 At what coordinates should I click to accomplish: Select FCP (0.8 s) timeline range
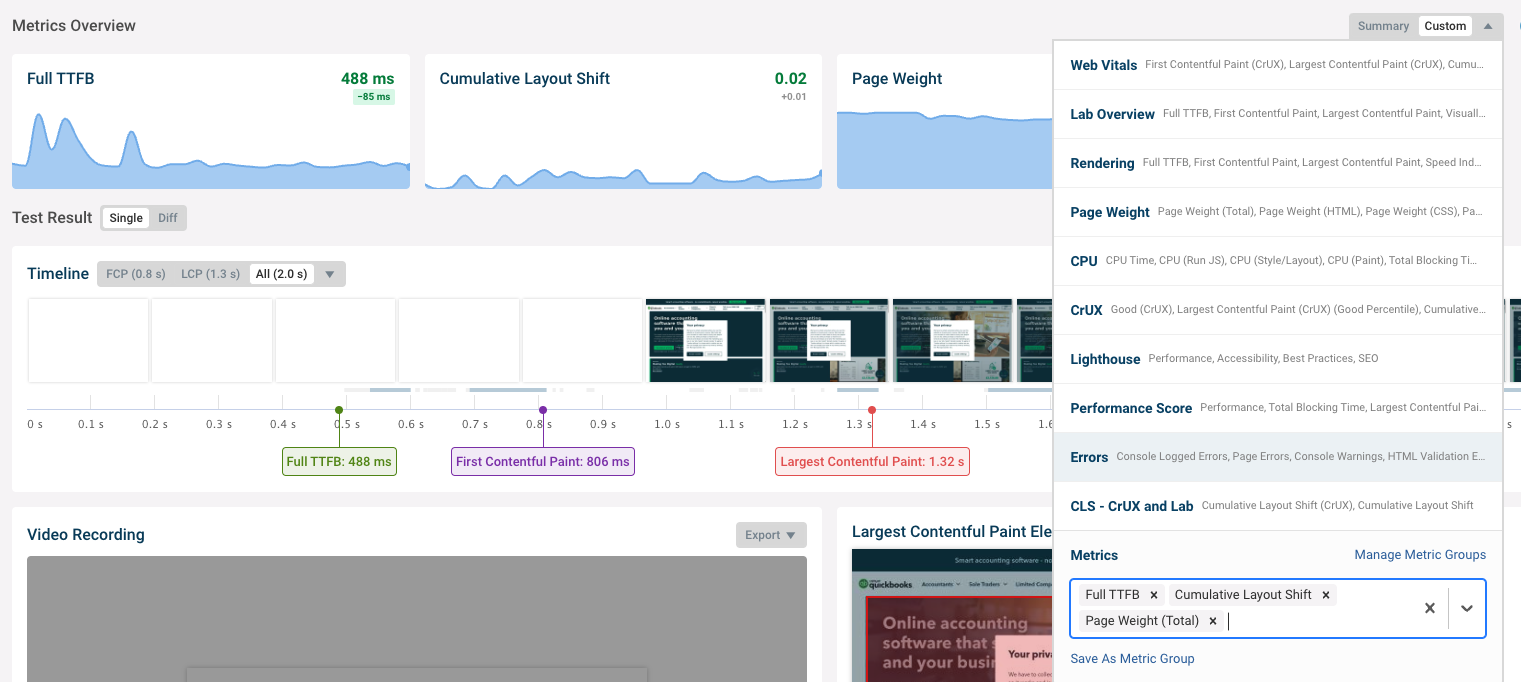(136, 274)
